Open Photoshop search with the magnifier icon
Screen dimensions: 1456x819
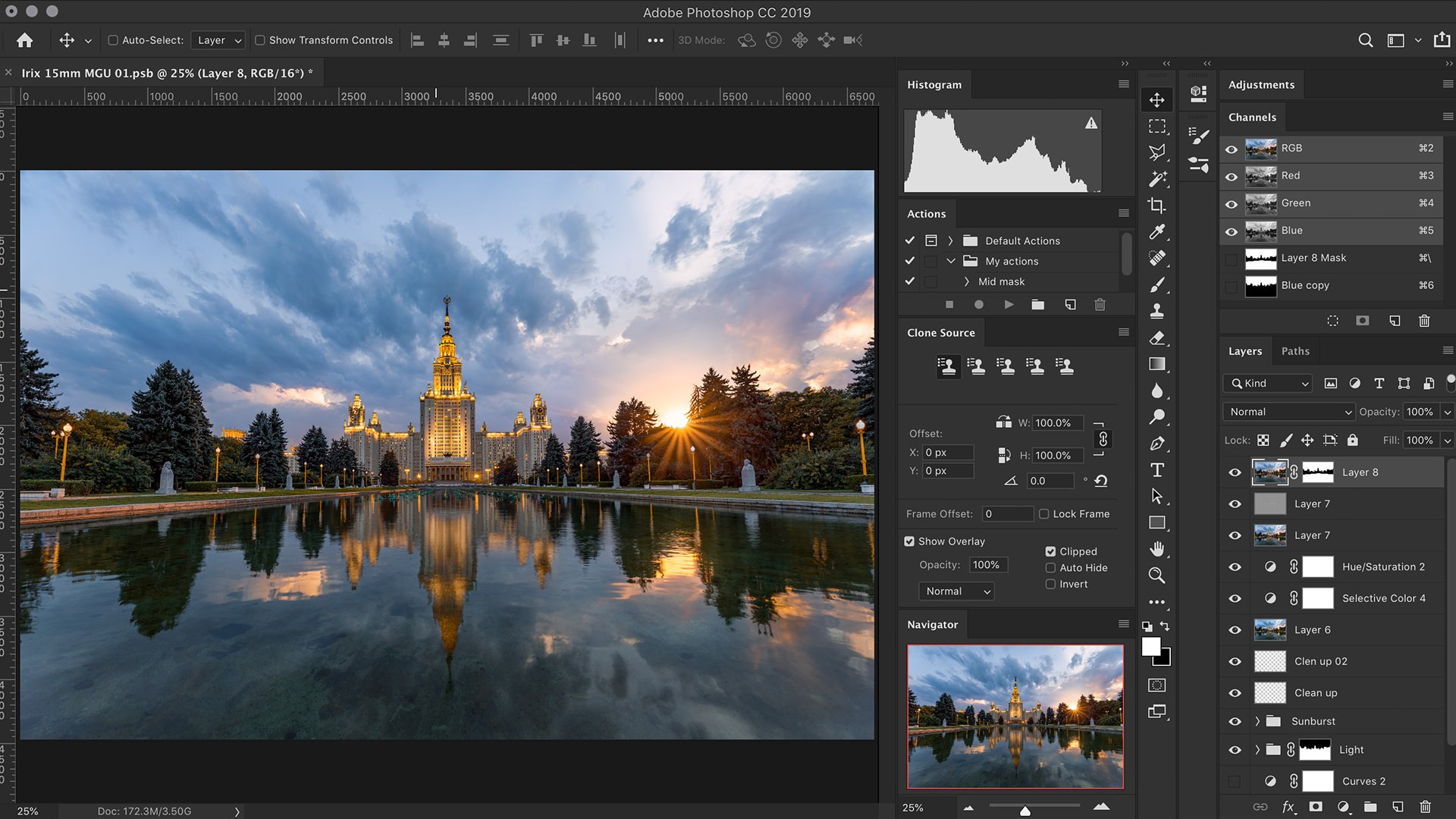click(1365, 39)
